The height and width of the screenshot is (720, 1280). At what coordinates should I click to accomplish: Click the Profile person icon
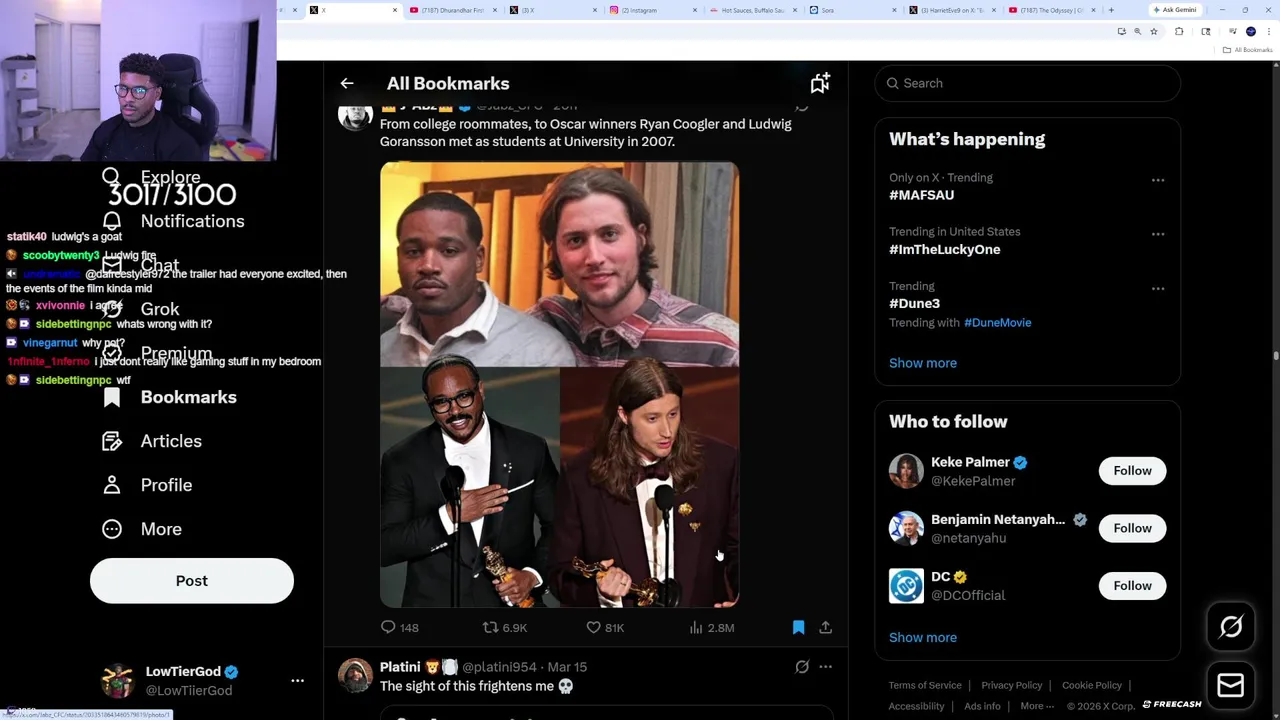[112, 485]
